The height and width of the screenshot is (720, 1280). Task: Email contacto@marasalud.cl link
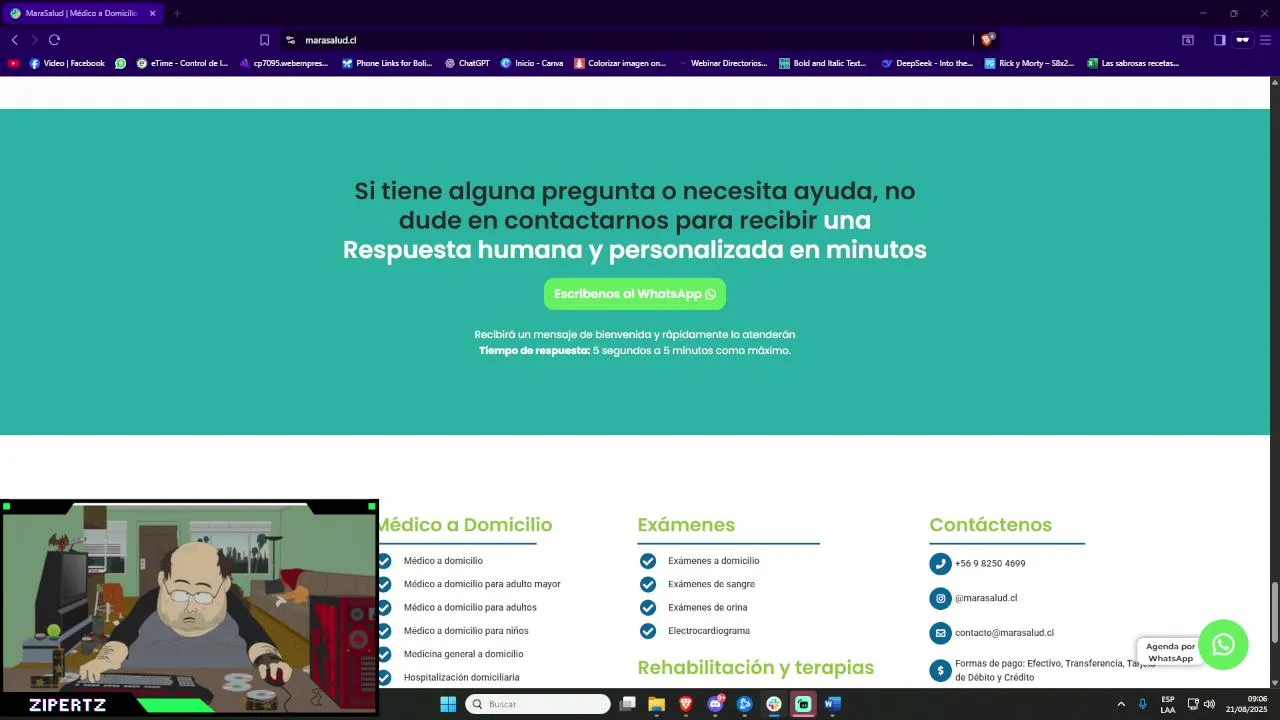click(1004, 633)
